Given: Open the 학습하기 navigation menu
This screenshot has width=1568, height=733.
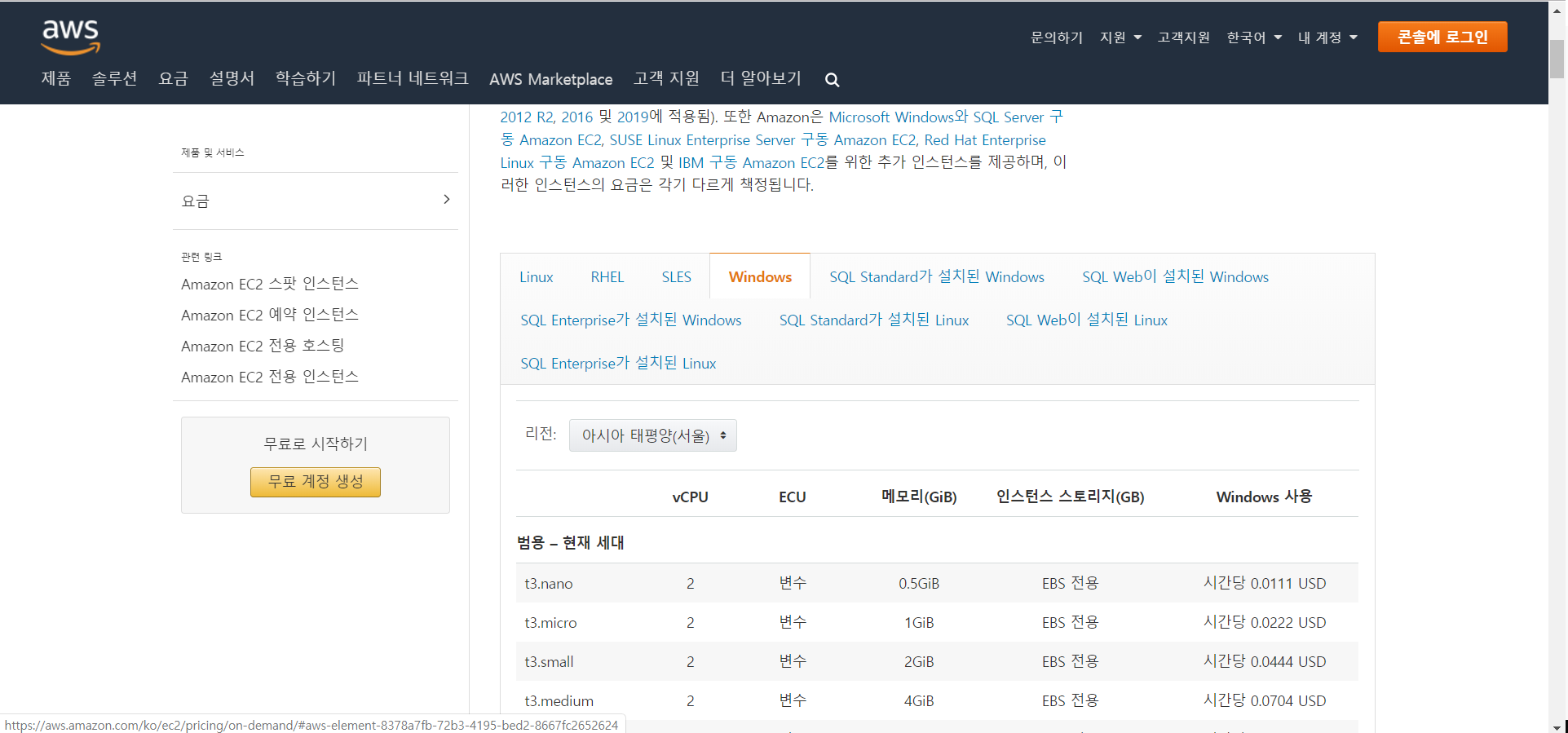Looking at the screenshot, I should click(306, 78).
